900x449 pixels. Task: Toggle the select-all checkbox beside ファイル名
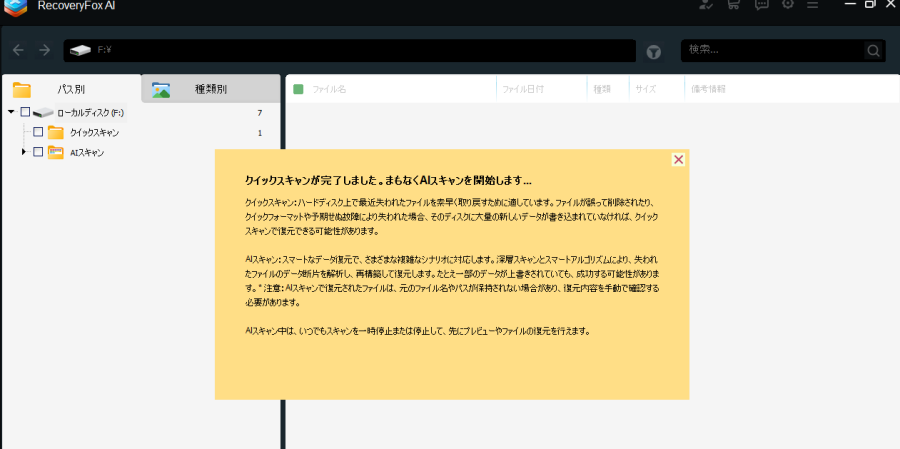(298, 89)
